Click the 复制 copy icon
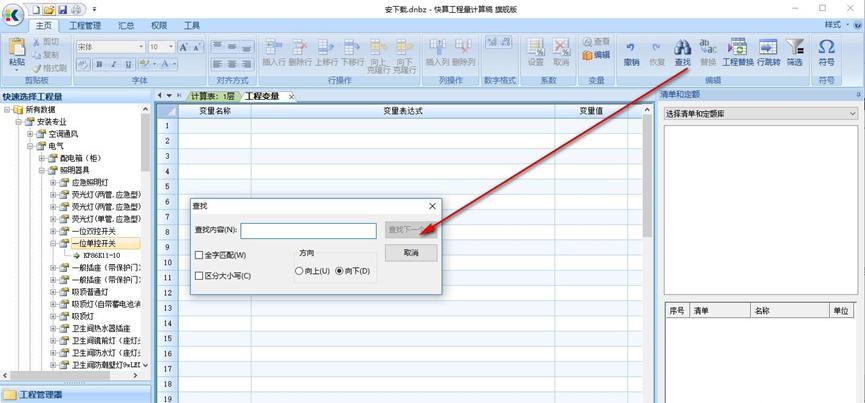Viewport: 865px width, 403px height. point(45,55)
